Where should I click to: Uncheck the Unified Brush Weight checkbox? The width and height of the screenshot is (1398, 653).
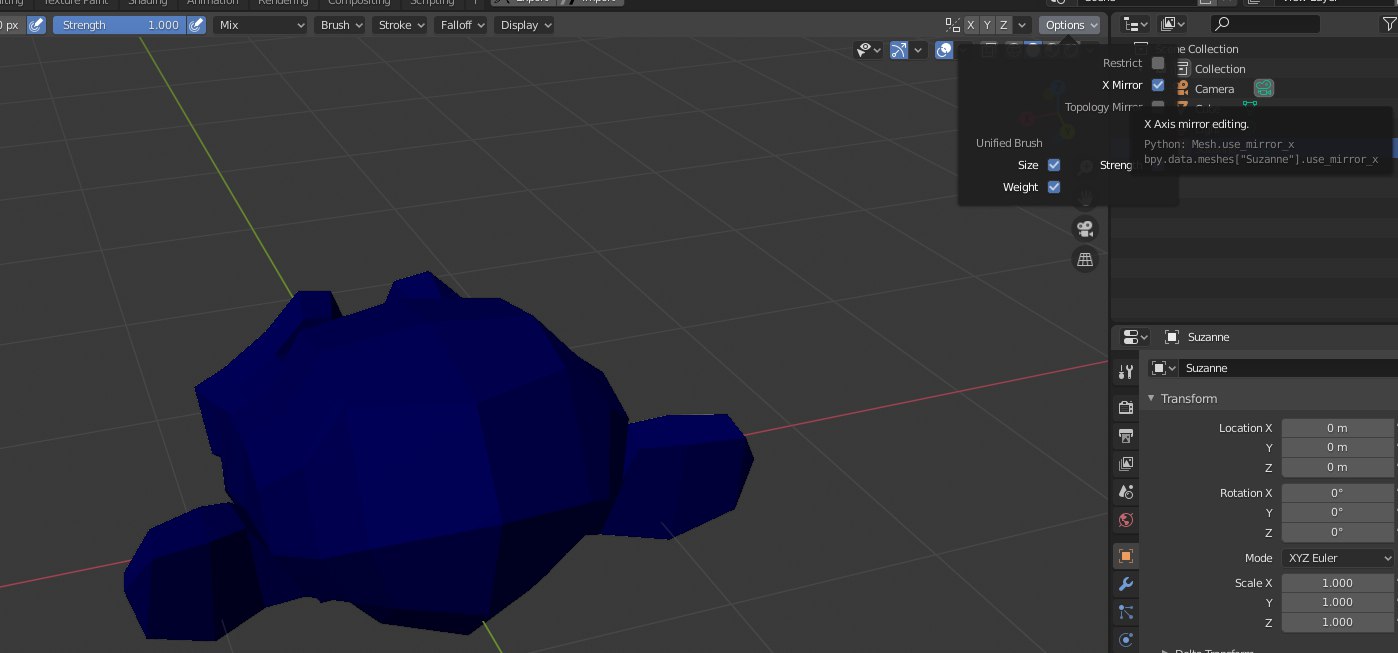click(x=1054, y=187)
